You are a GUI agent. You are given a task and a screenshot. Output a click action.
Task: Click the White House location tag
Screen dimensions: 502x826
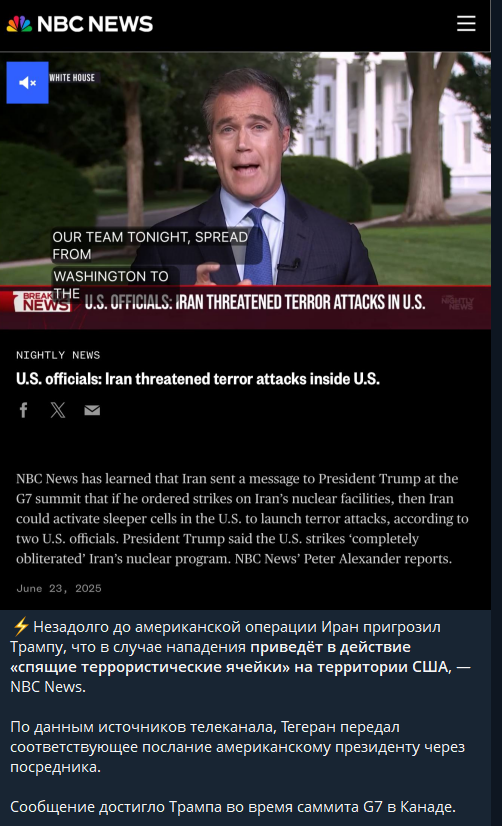click(x=72, y=77)
